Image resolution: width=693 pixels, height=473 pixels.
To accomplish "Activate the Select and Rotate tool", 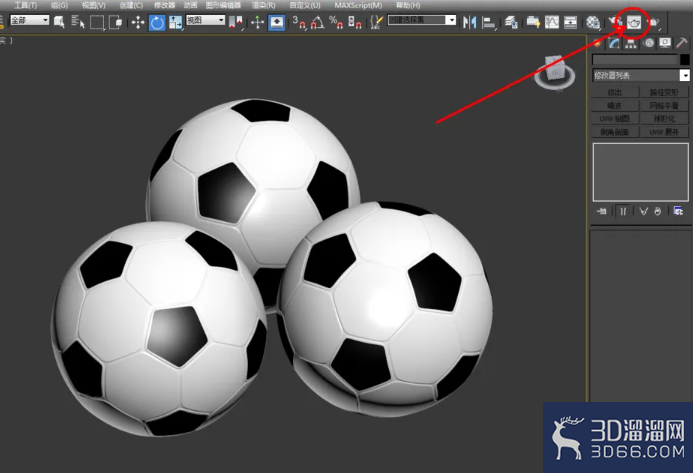I will coord(157,23).
